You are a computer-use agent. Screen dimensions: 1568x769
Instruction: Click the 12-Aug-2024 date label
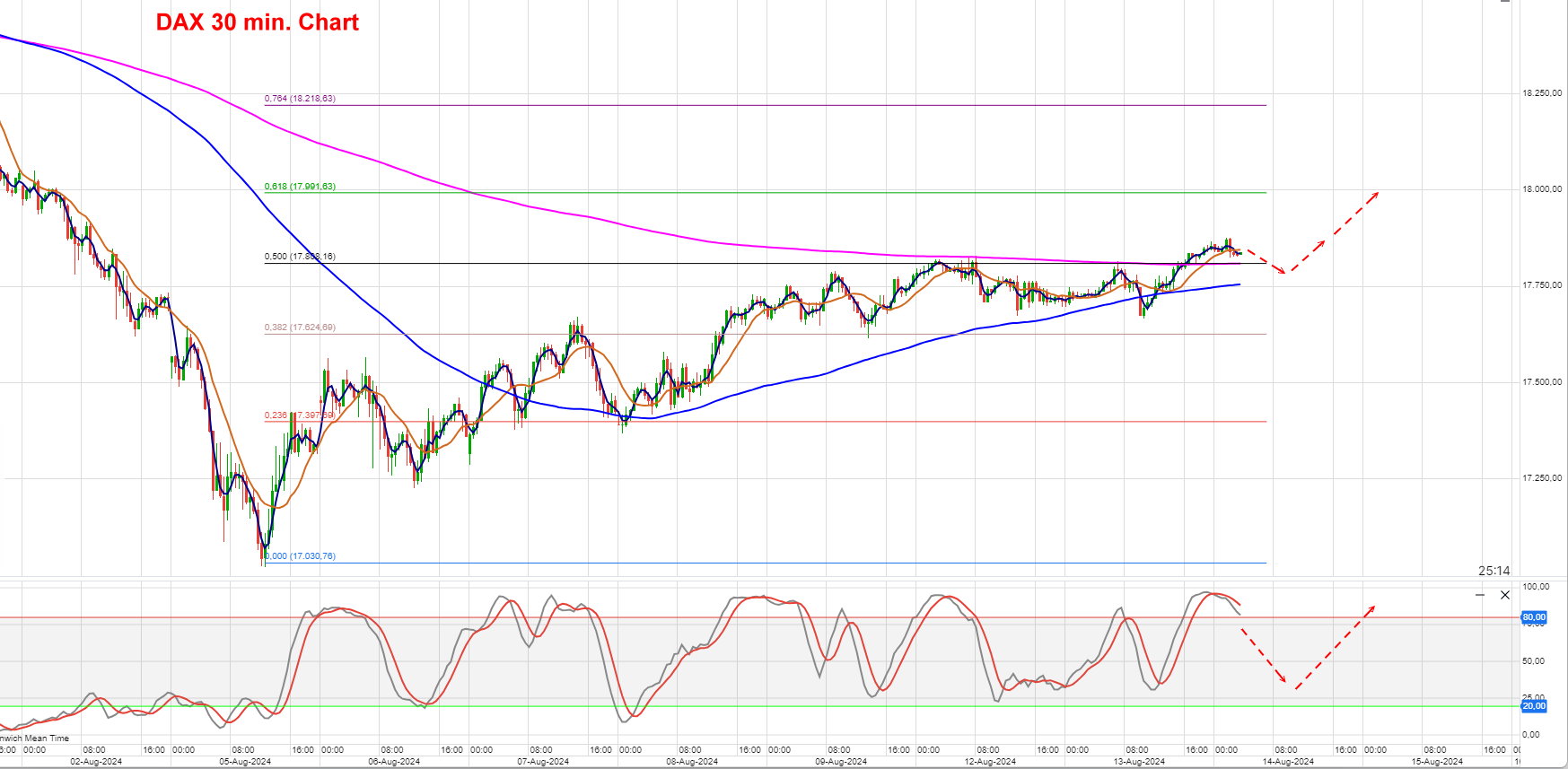click(990, 762)
